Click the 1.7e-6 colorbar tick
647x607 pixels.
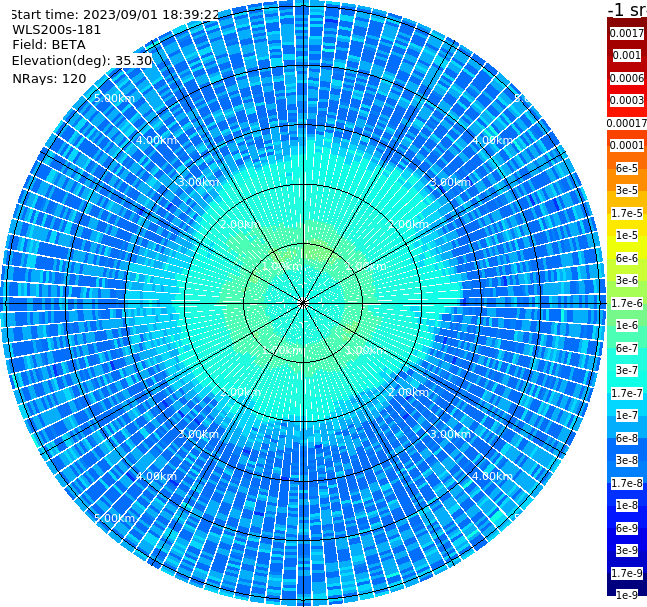627,303
